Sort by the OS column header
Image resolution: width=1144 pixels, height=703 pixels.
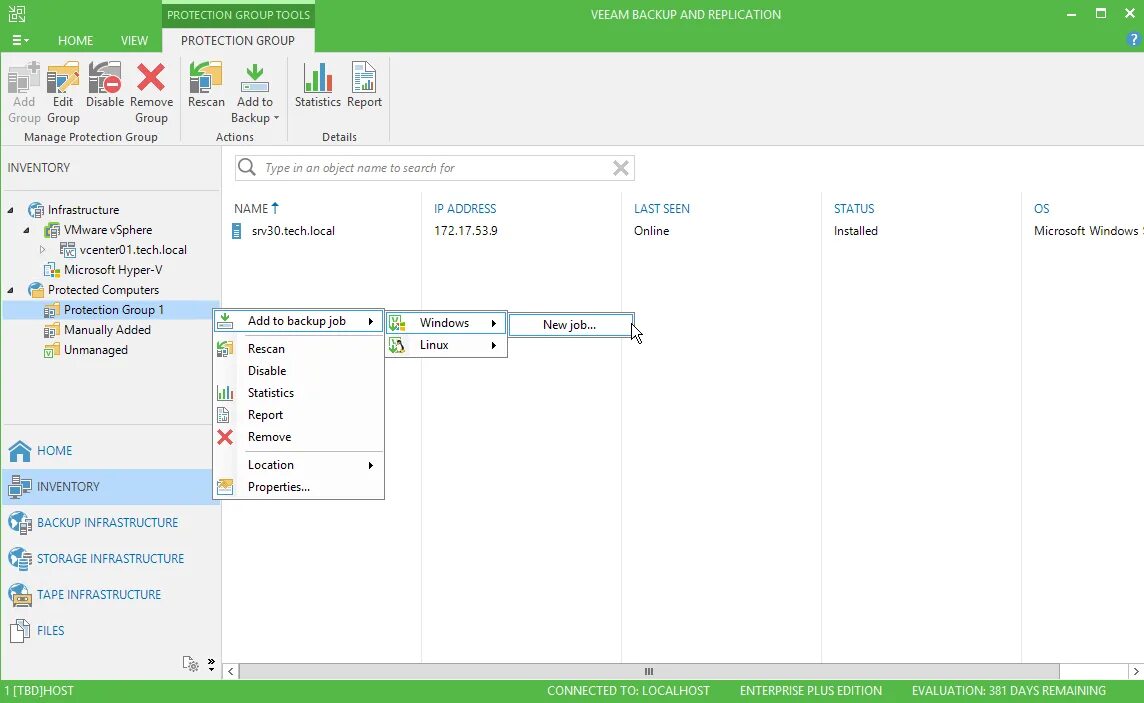[x=1041, y=209]
